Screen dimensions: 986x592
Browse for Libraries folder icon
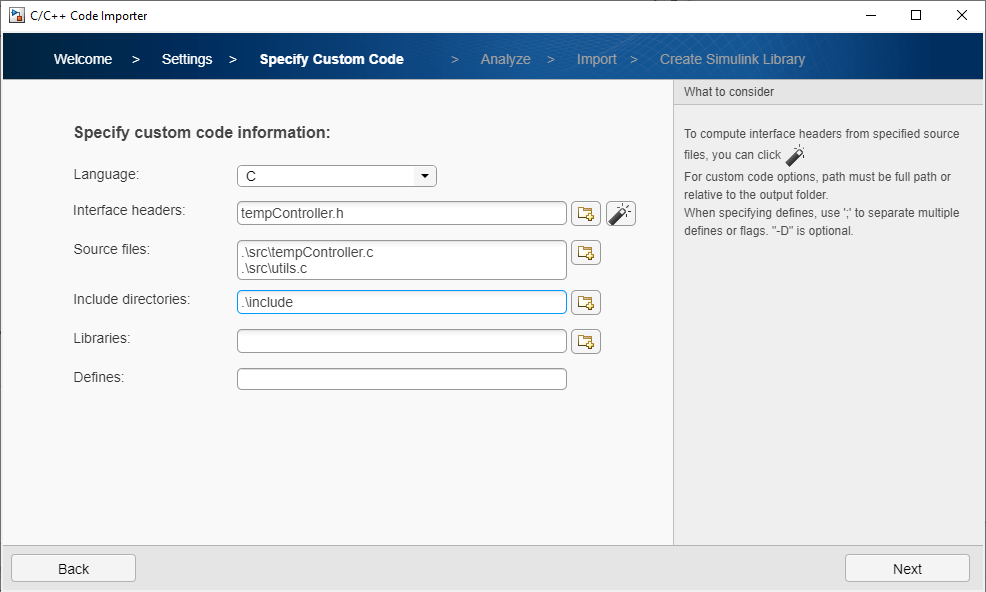click(586, 341)
